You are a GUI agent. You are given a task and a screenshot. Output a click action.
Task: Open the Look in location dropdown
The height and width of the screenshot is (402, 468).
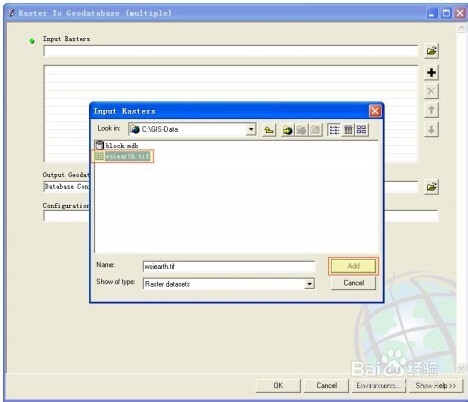click(x=251, y=129)
